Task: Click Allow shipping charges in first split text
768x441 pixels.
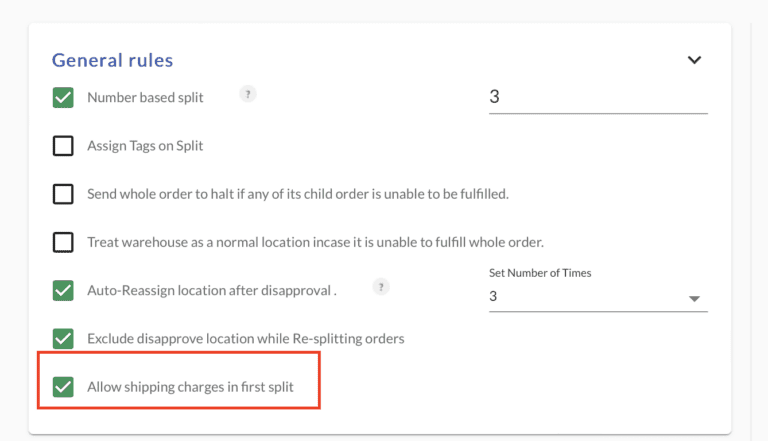Action: [190, 387]
